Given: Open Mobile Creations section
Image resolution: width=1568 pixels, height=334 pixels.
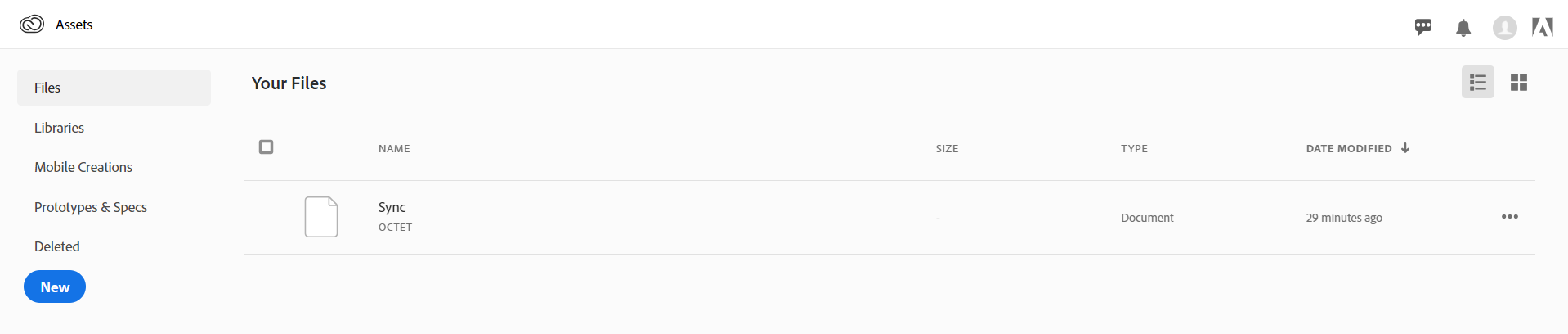Looking at the screenshot, I should (83, 167).
